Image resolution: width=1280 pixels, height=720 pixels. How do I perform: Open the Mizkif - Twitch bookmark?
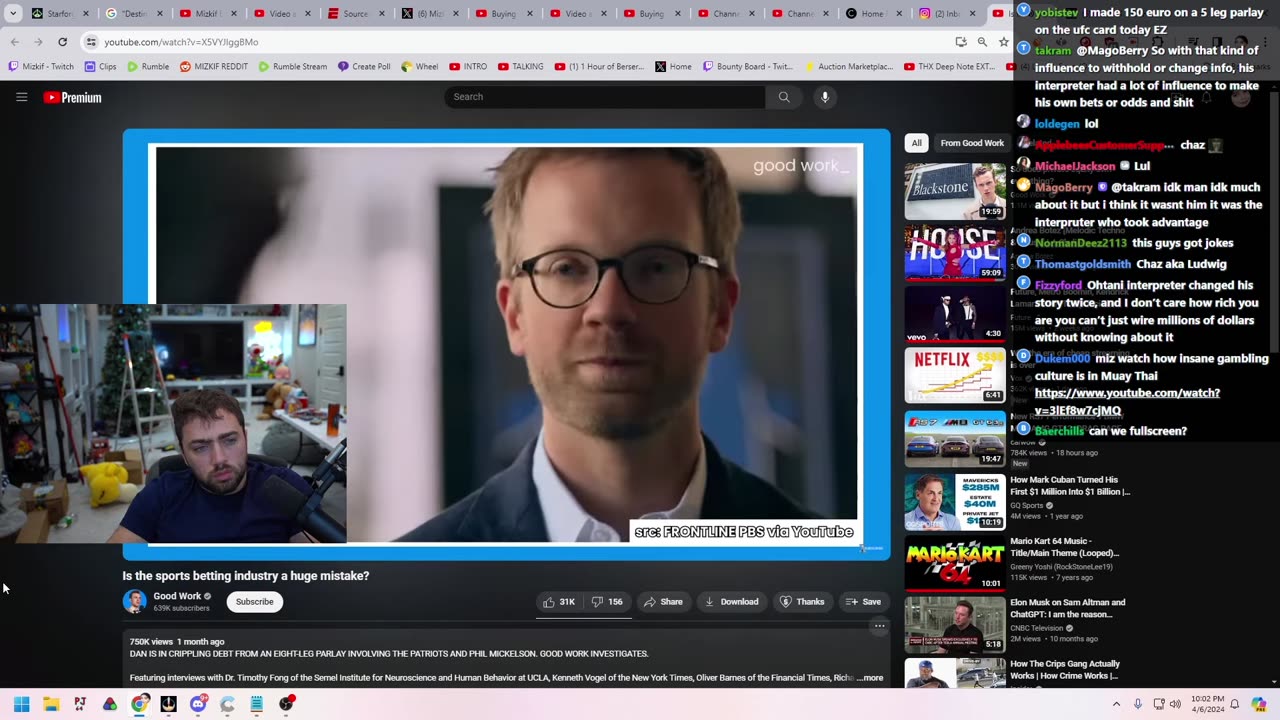pos(41,67)
